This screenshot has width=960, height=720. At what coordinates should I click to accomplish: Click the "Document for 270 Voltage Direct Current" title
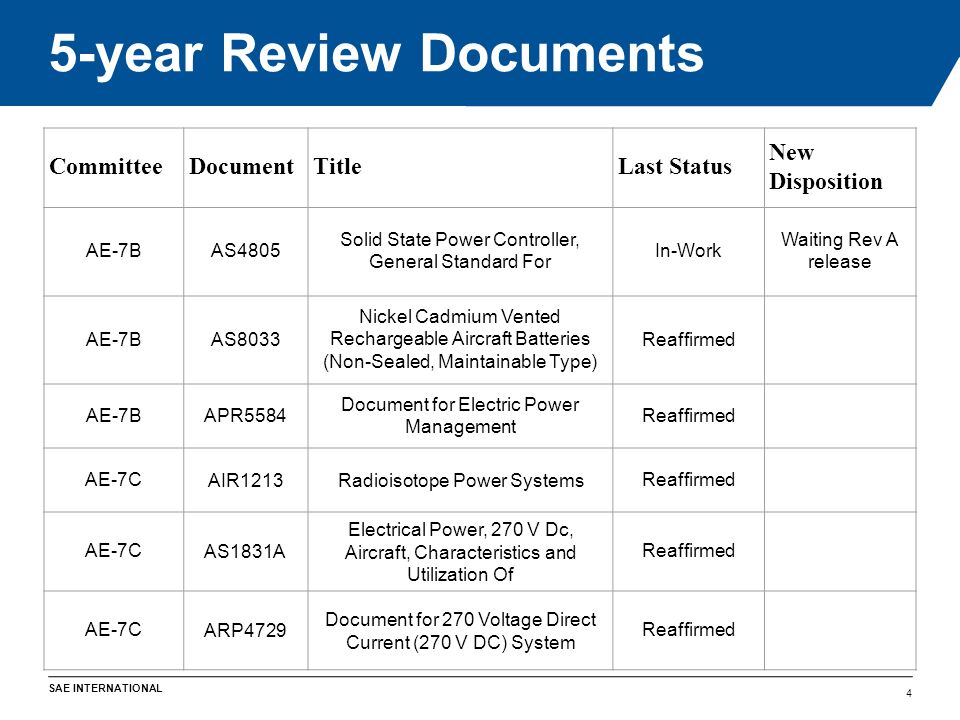point(460,631)
